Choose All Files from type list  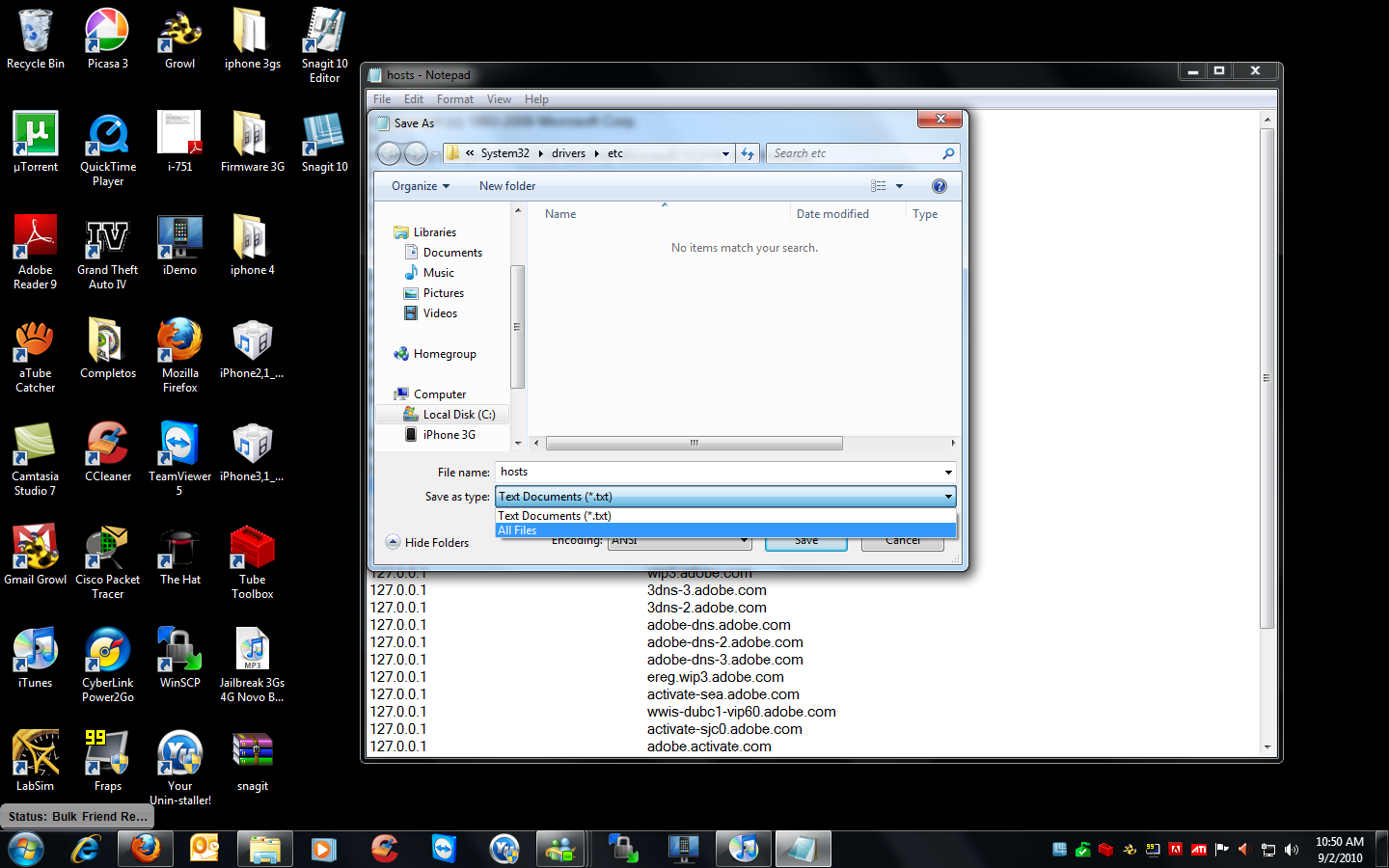pyautogui.click(x=725, y=530)
